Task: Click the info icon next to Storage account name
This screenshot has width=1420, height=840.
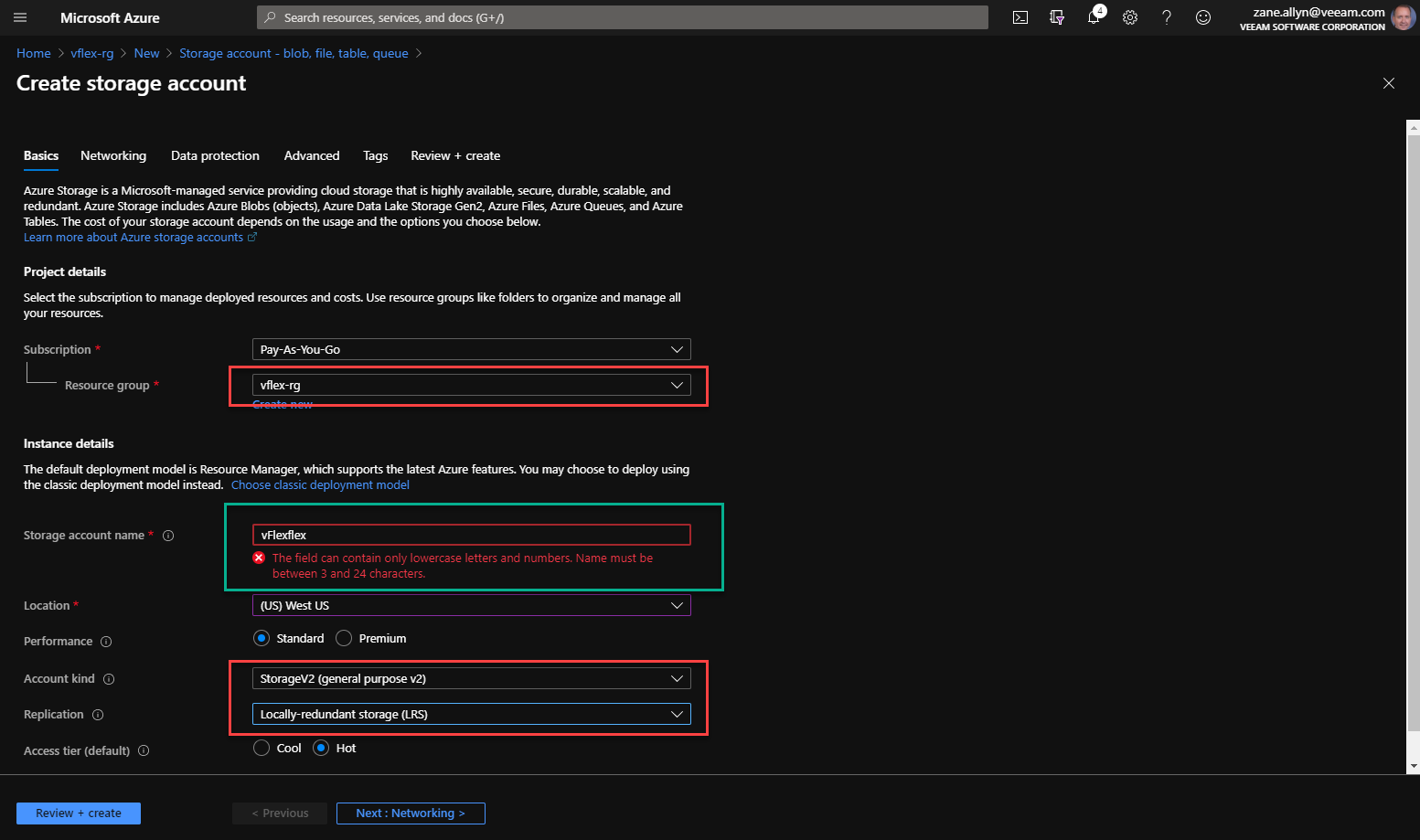Action: pos(168,536)
